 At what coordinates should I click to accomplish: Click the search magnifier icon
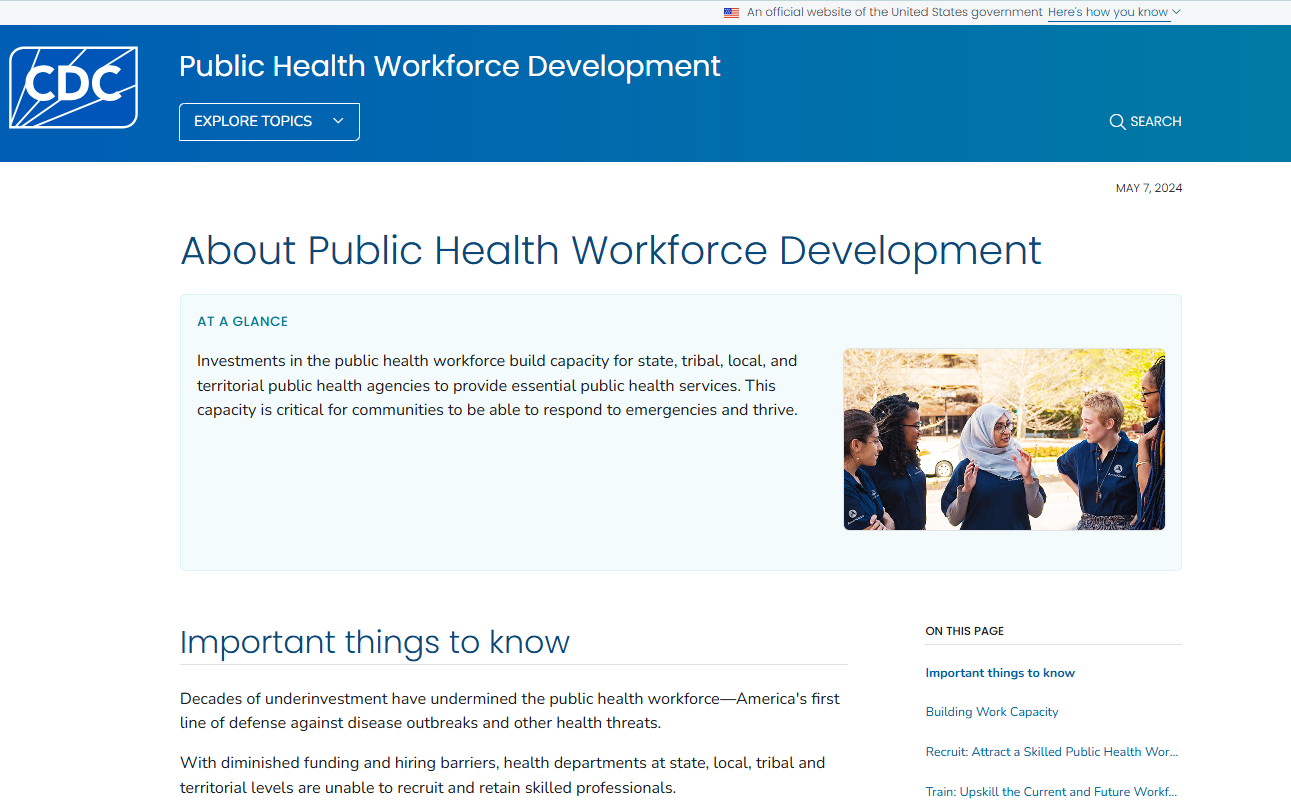pos(1117,122)
